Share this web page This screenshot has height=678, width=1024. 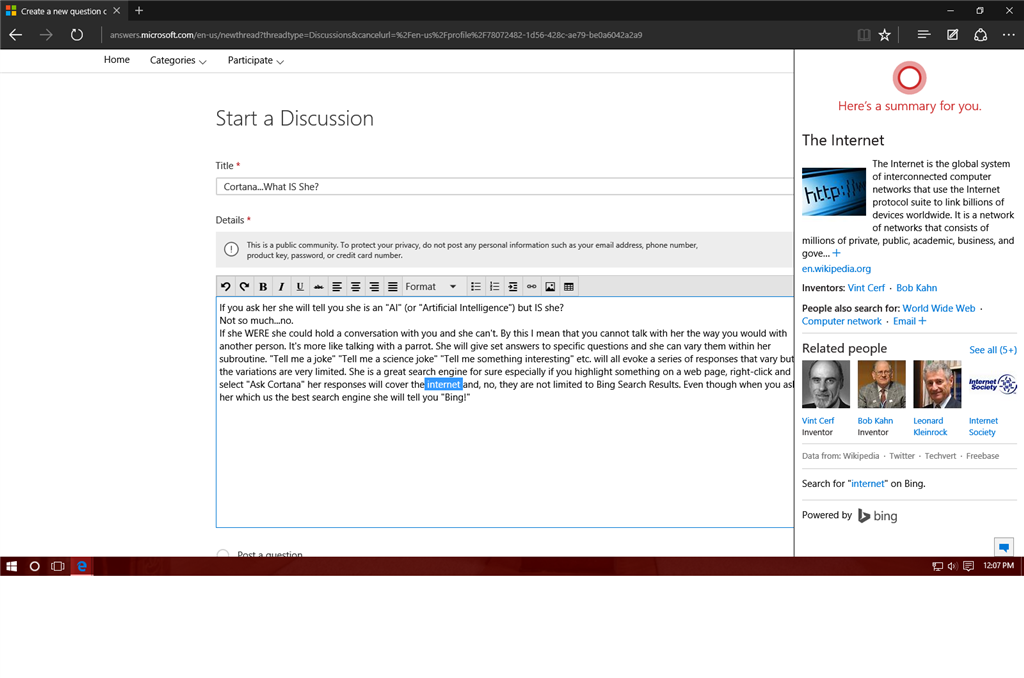point(980,35)
